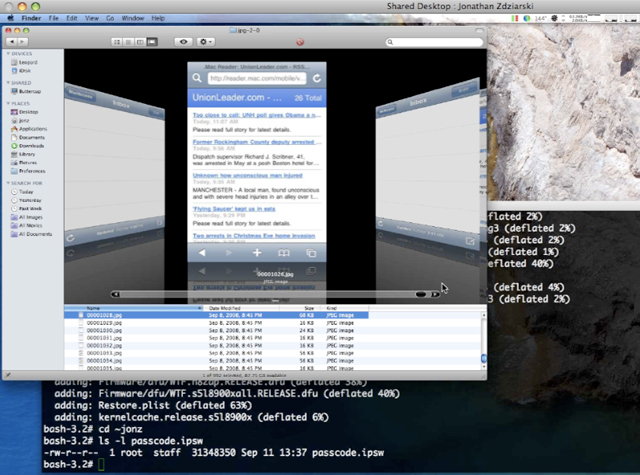
Task: Go back using toolbar back arrow
Action: (13, 42)
